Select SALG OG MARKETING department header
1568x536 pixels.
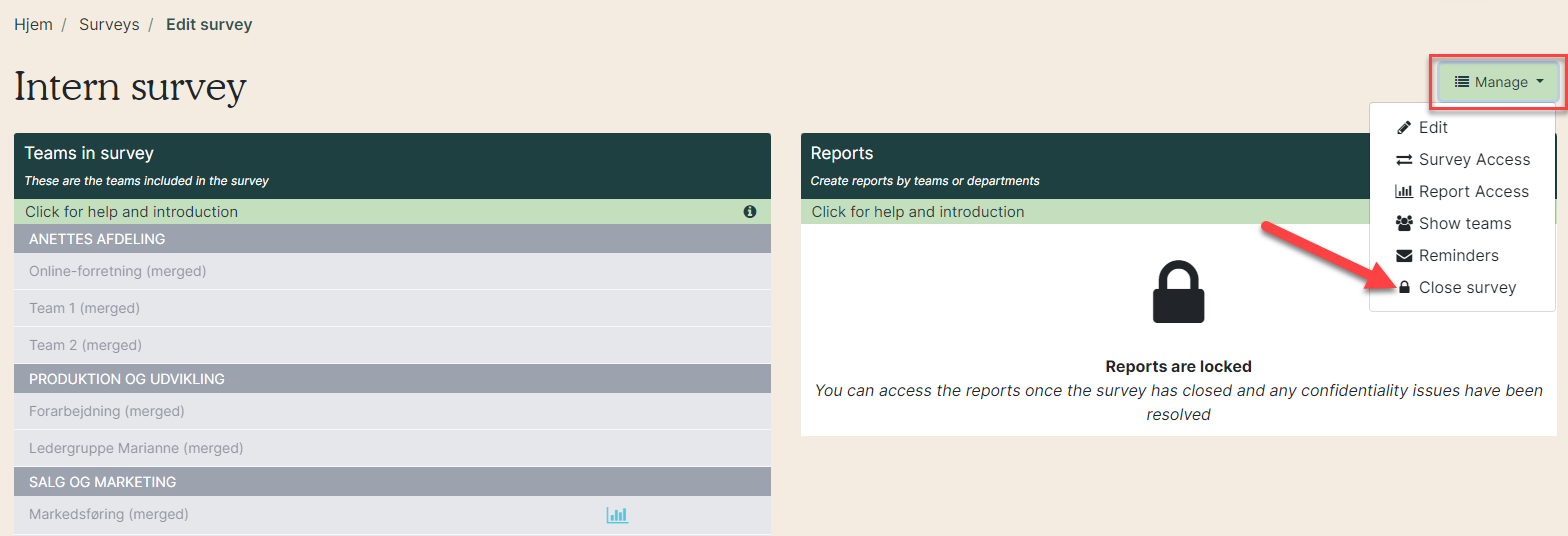[x=392, y=482]
